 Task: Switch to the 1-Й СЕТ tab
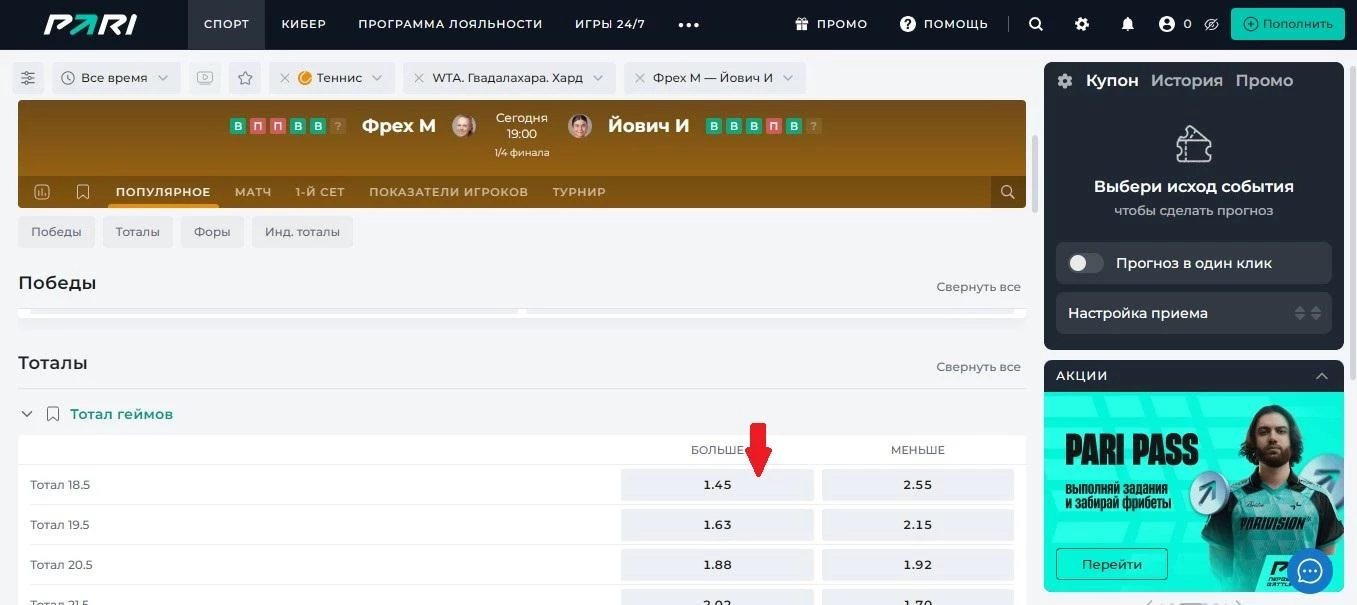coord(320,192)
